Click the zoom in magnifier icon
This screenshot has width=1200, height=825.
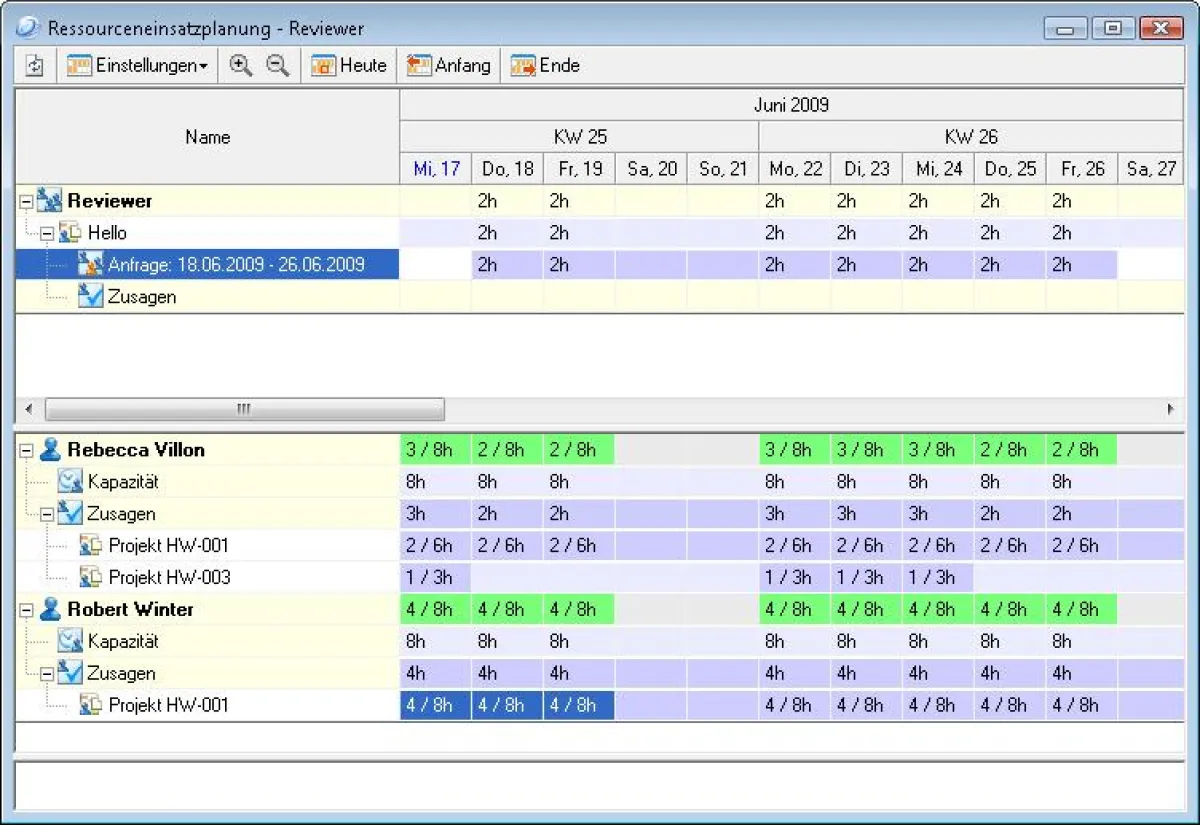[x=240, y=66]
